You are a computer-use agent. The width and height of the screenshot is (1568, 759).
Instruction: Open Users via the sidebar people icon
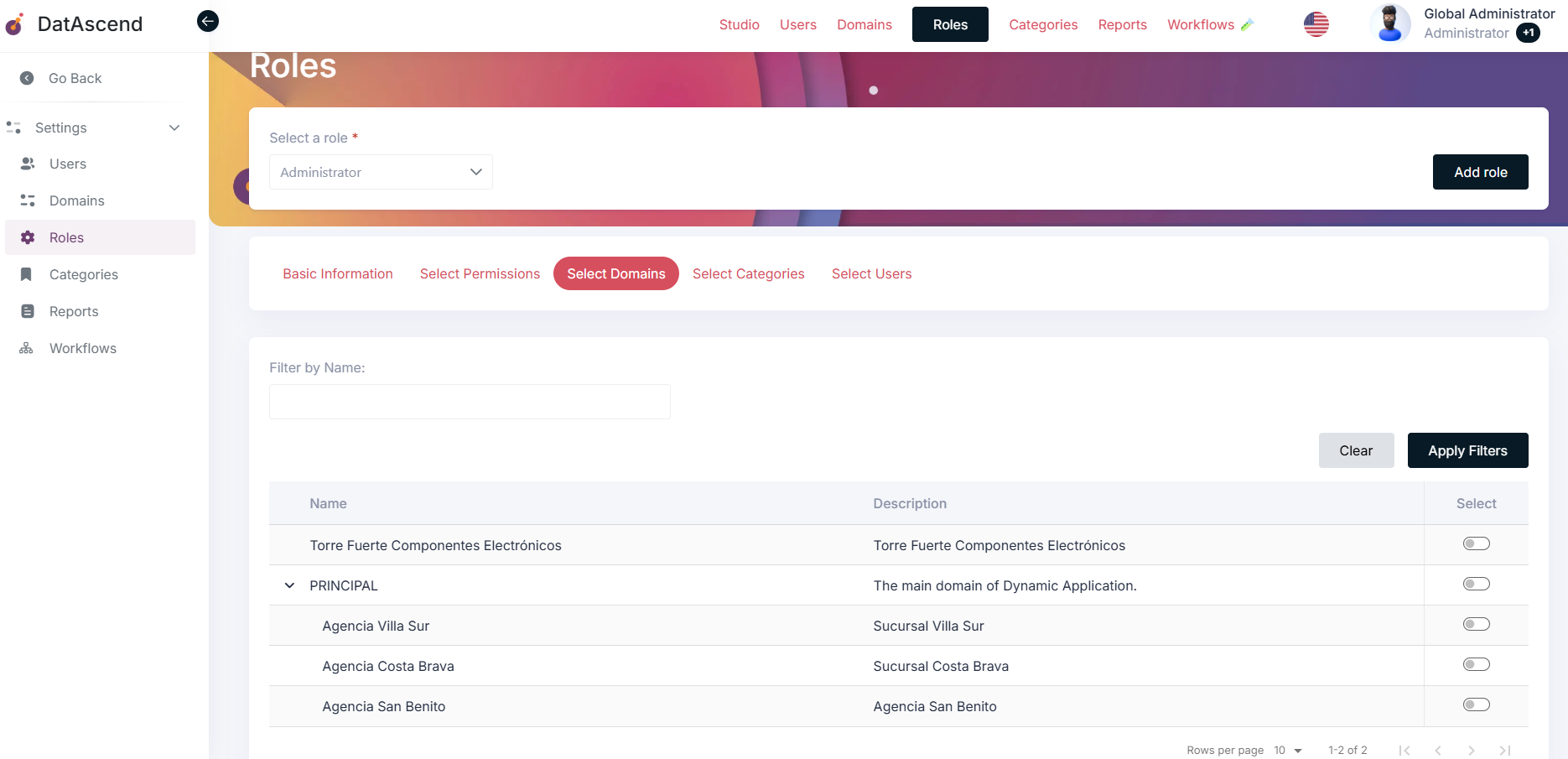[x=28, y=164]
